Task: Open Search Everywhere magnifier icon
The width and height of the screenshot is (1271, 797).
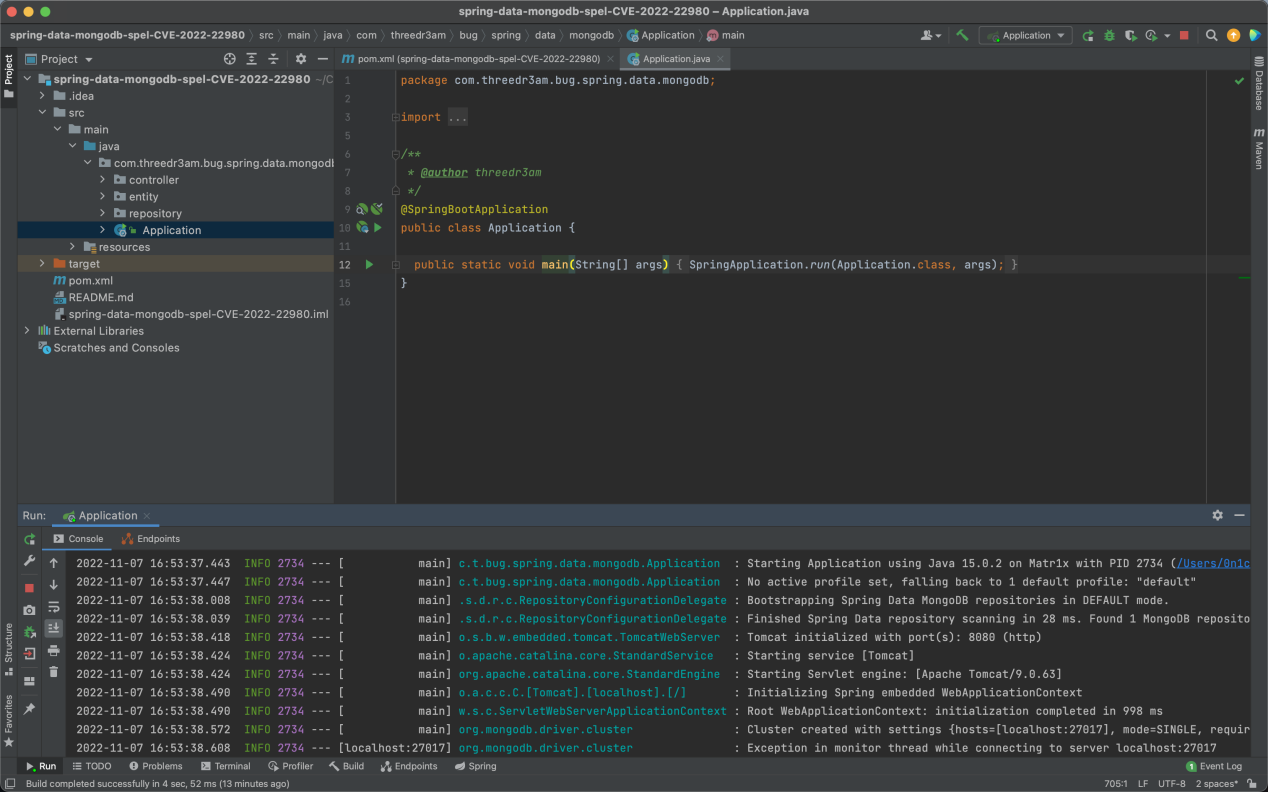Action: click(x=1212, y=35)
